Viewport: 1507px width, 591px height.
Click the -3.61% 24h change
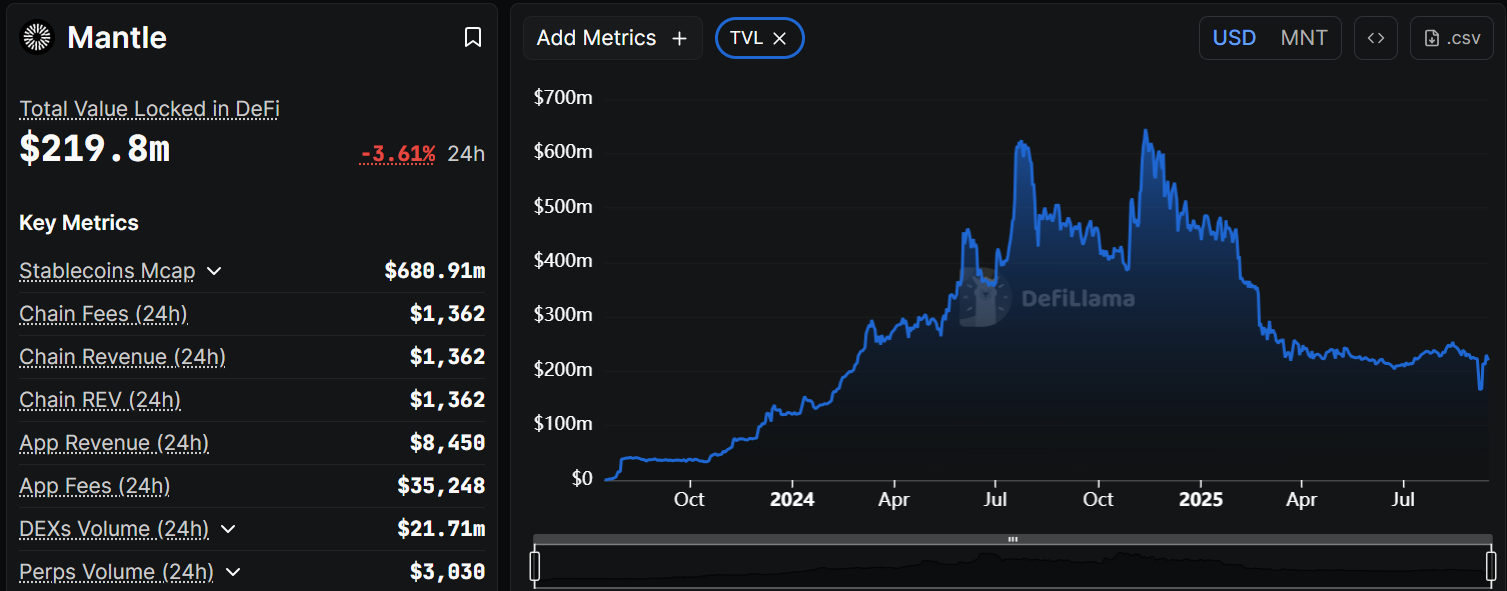point(398,154)
